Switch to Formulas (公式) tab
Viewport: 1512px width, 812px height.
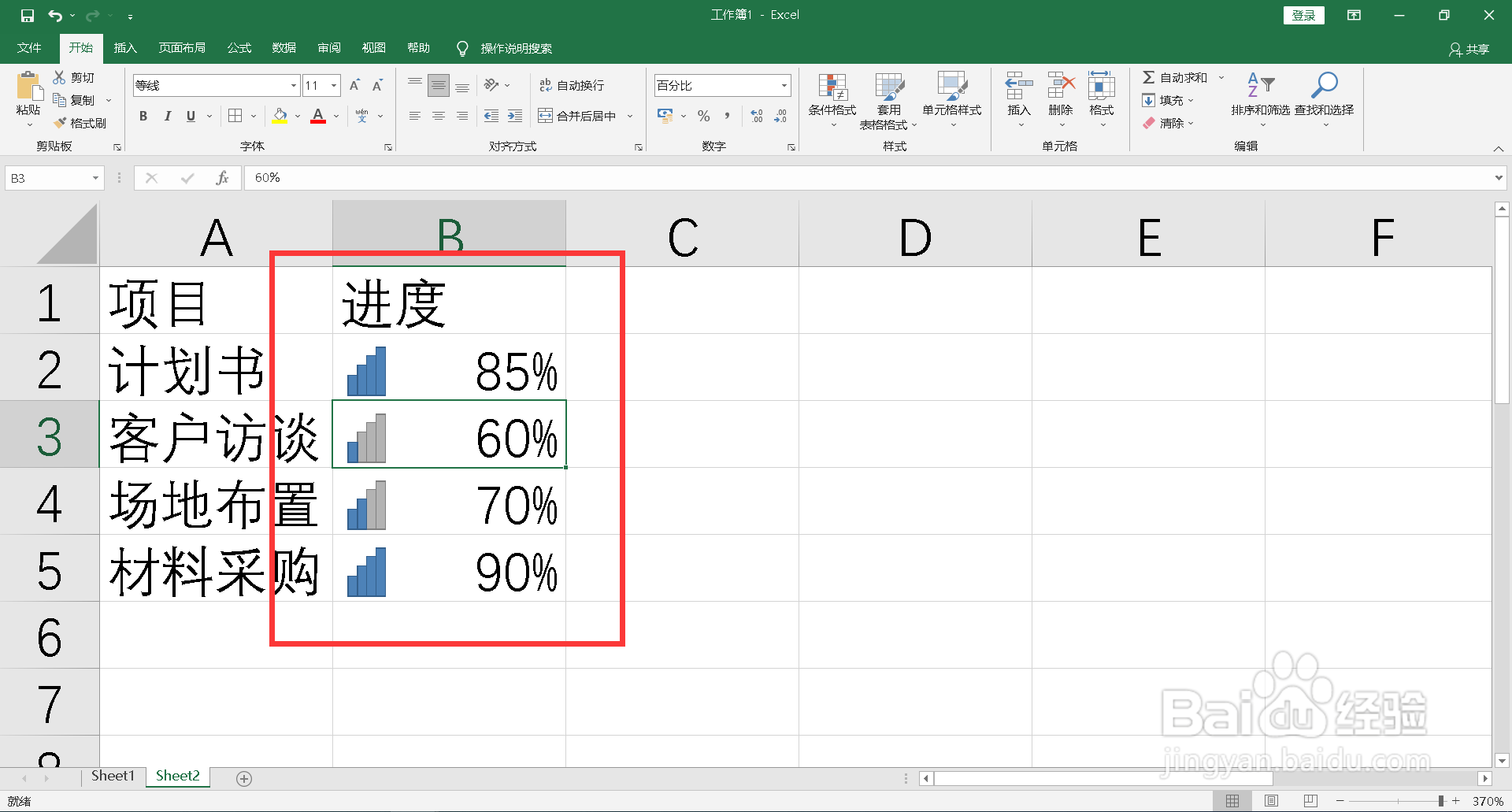[239, 48]
